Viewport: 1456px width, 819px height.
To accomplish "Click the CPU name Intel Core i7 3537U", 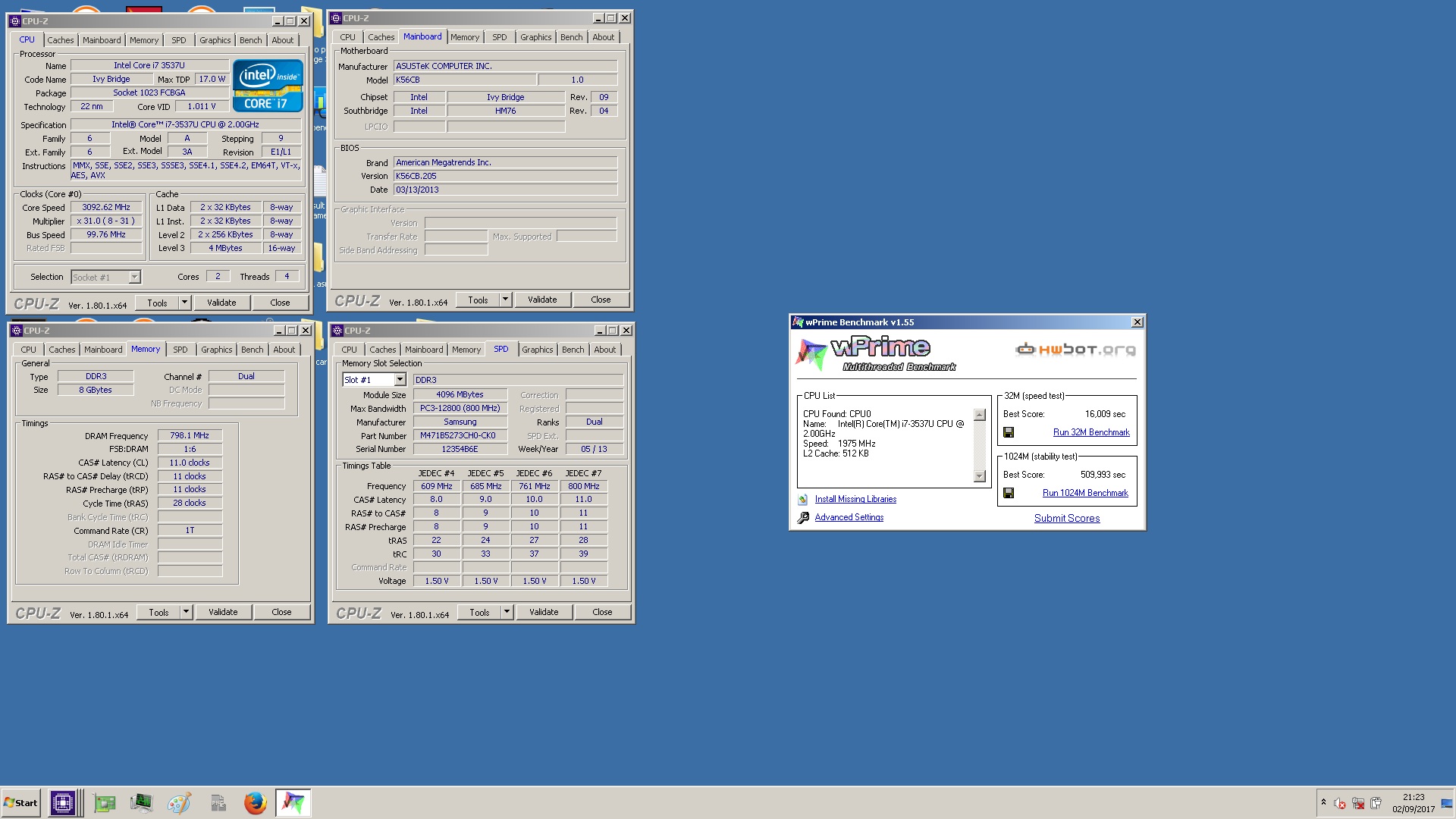I will [149, 65].
